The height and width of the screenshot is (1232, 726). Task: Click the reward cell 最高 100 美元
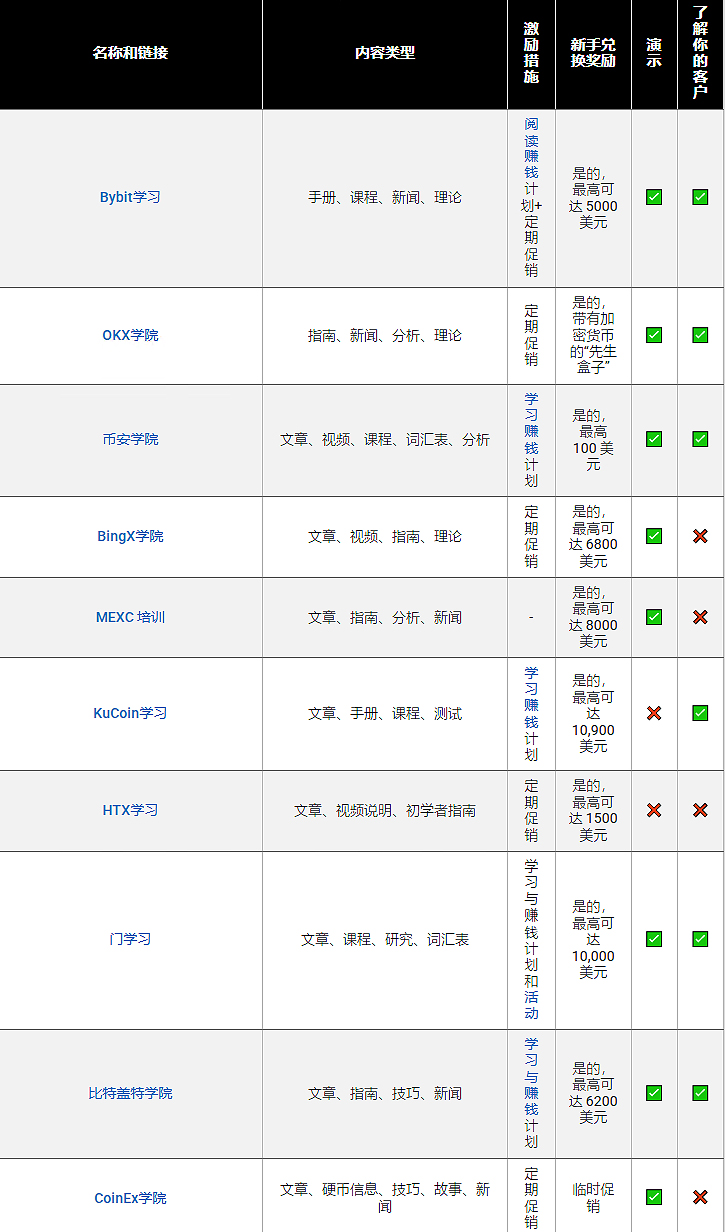click(593, 439)
